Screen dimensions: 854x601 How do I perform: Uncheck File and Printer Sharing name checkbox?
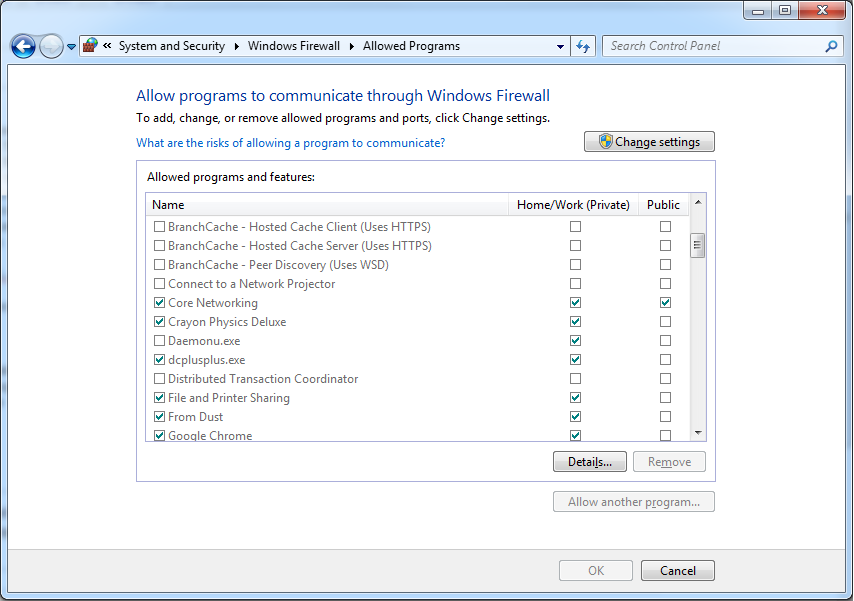click(x=160, y=397)
